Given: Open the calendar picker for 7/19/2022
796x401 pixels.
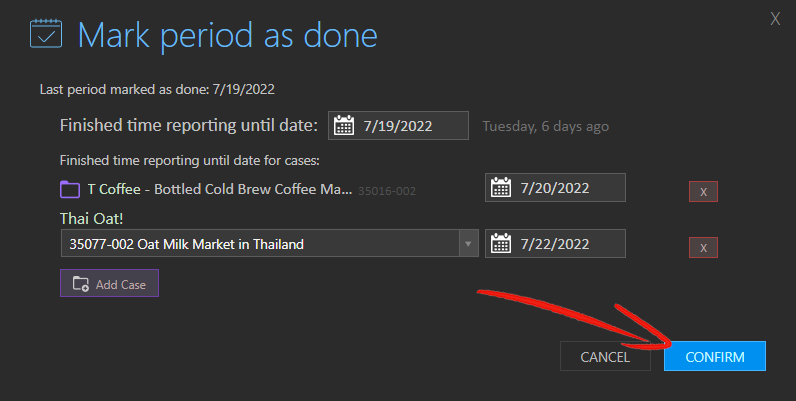Looking at the screenshot, I should (x=344, y=125).
